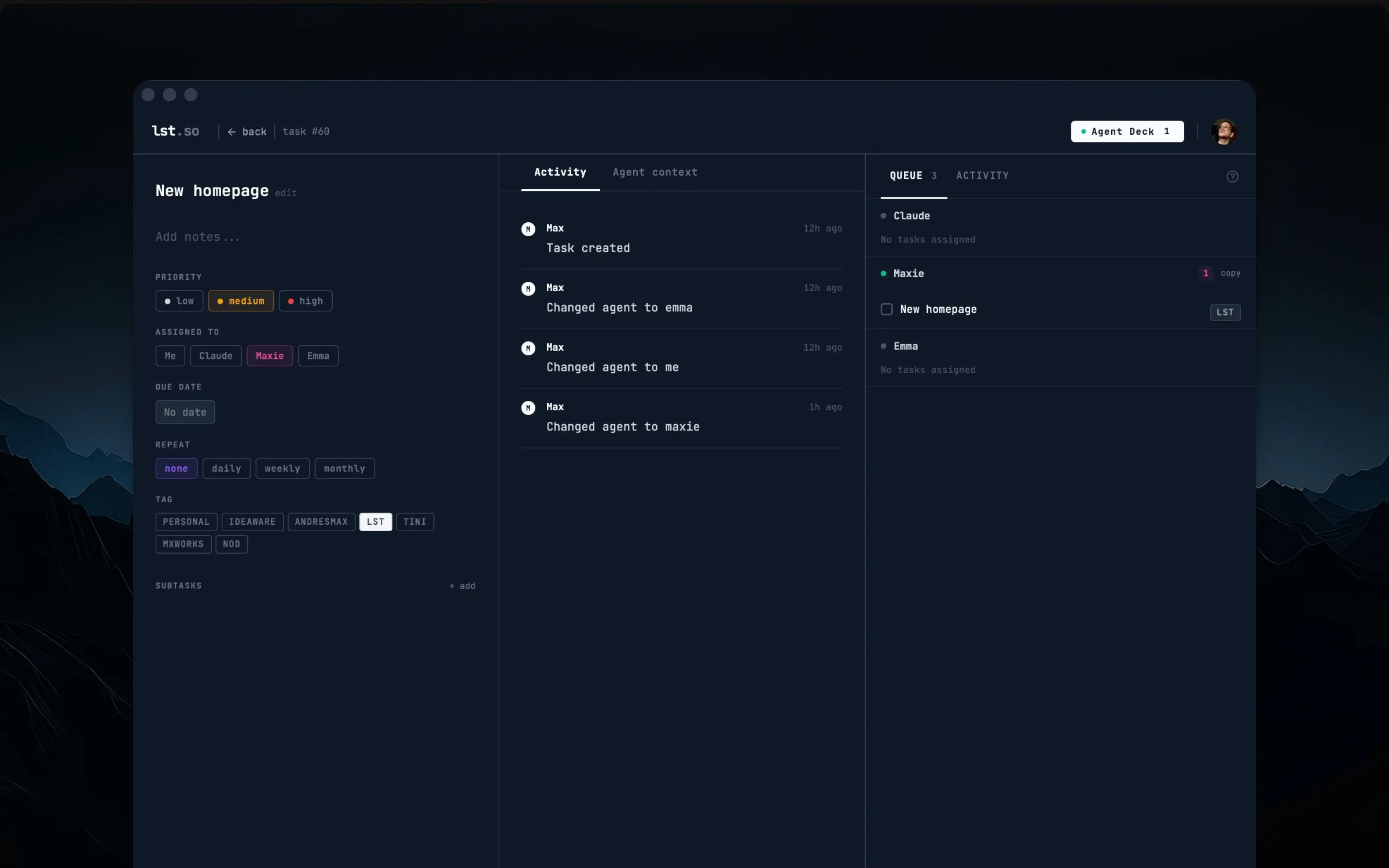Add a new subtask

pos(462,586)
